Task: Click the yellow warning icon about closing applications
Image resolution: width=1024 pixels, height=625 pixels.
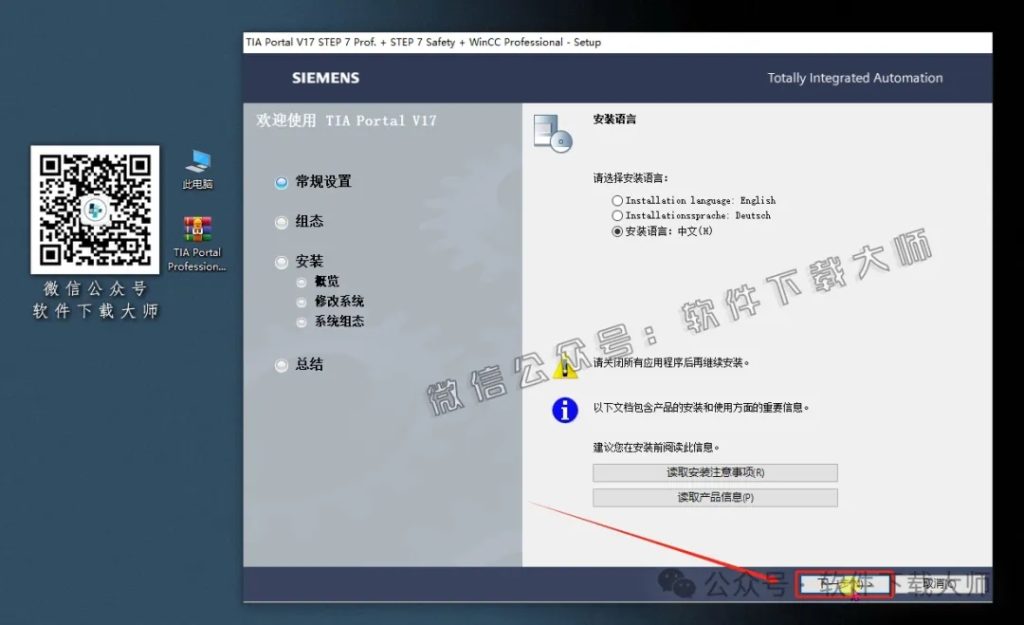Action: tap(565, 368)
